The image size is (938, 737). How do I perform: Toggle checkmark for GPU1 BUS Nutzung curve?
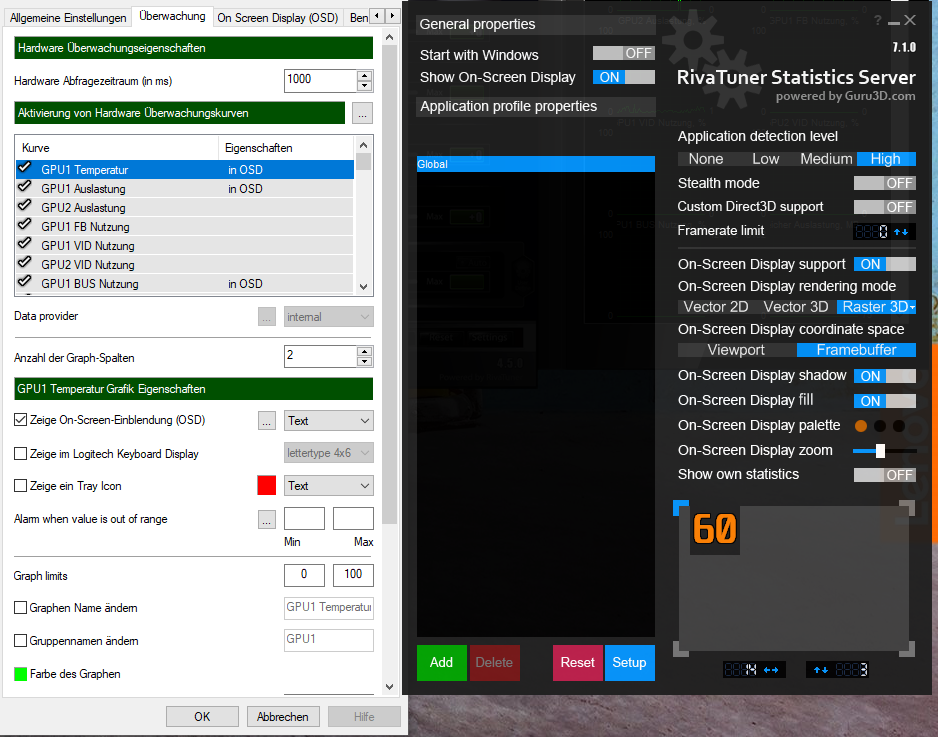coord(25,282)
